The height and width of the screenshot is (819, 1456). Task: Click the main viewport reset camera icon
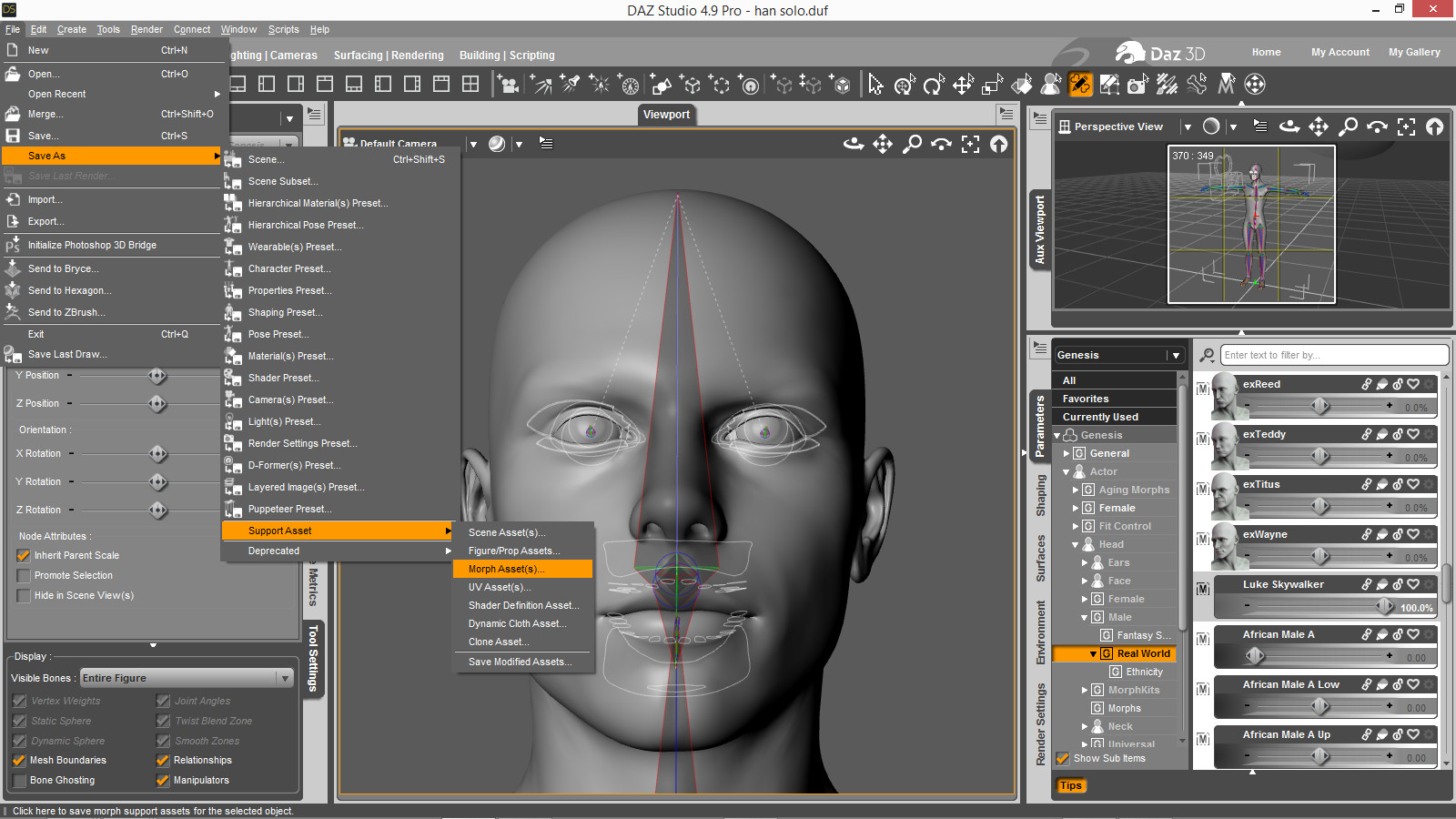click(999, 144)
